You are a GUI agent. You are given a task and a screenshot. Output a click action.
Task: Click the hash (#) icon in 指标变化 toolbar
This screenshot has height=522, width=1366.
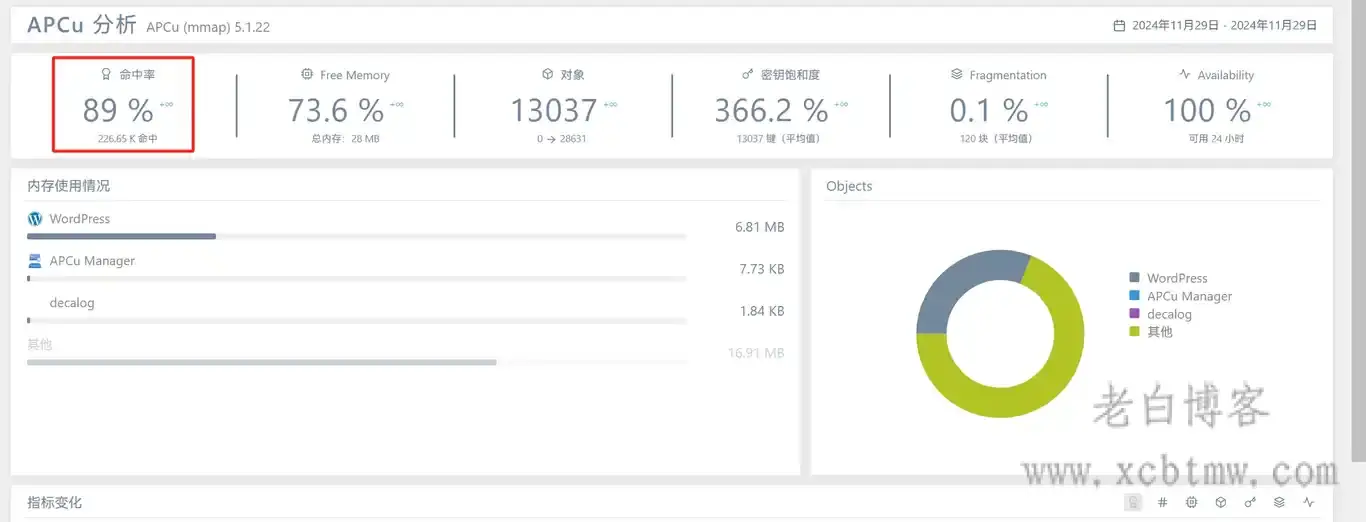pyautogui.click(x=1162, y=502)
